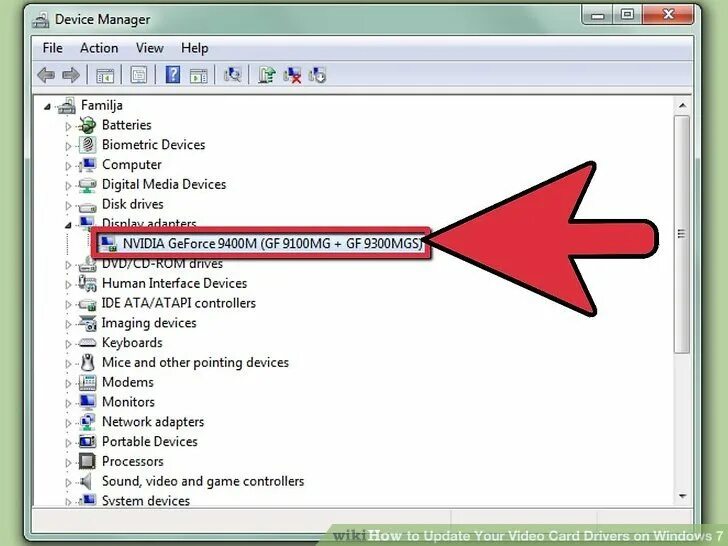The height and width of the screenshot is (546, 728).
Task: Maximize the Device Manager window
Action: click(627, 15)
